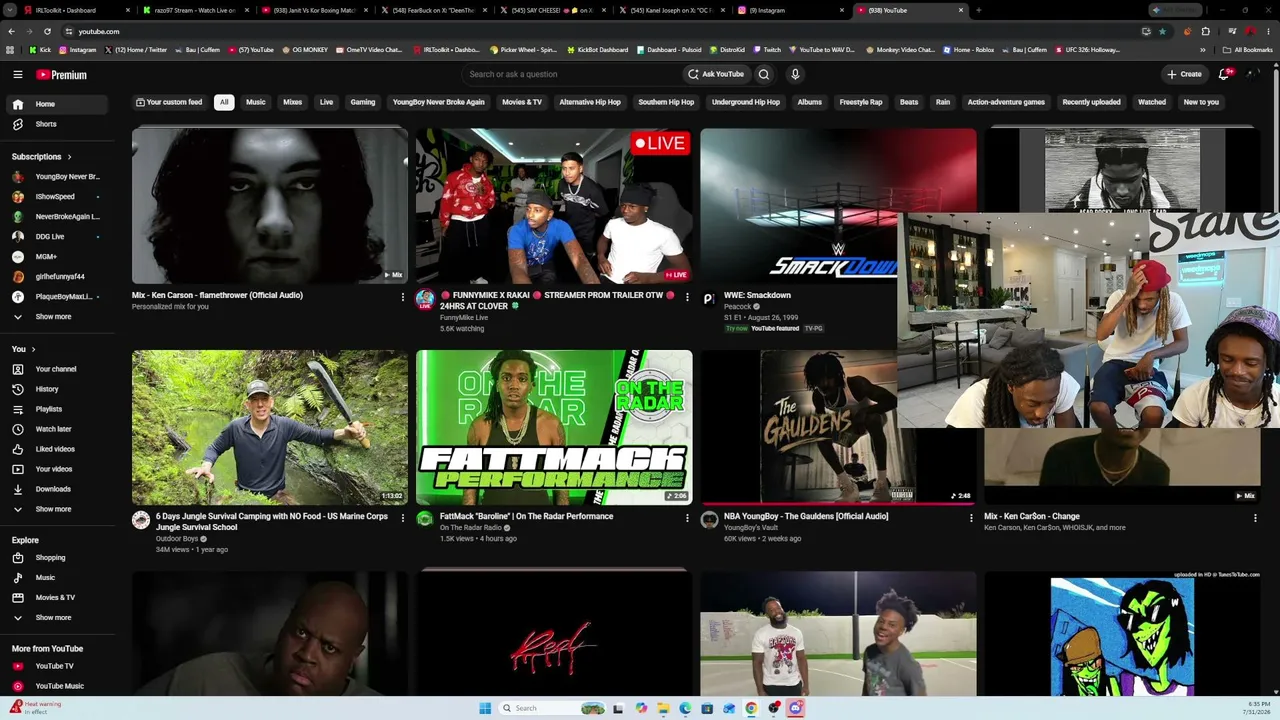Viewport: 1280px width, 720px height.
Task: Click the FunnyMike Live channel avatar
Action: tap(425, 299)
